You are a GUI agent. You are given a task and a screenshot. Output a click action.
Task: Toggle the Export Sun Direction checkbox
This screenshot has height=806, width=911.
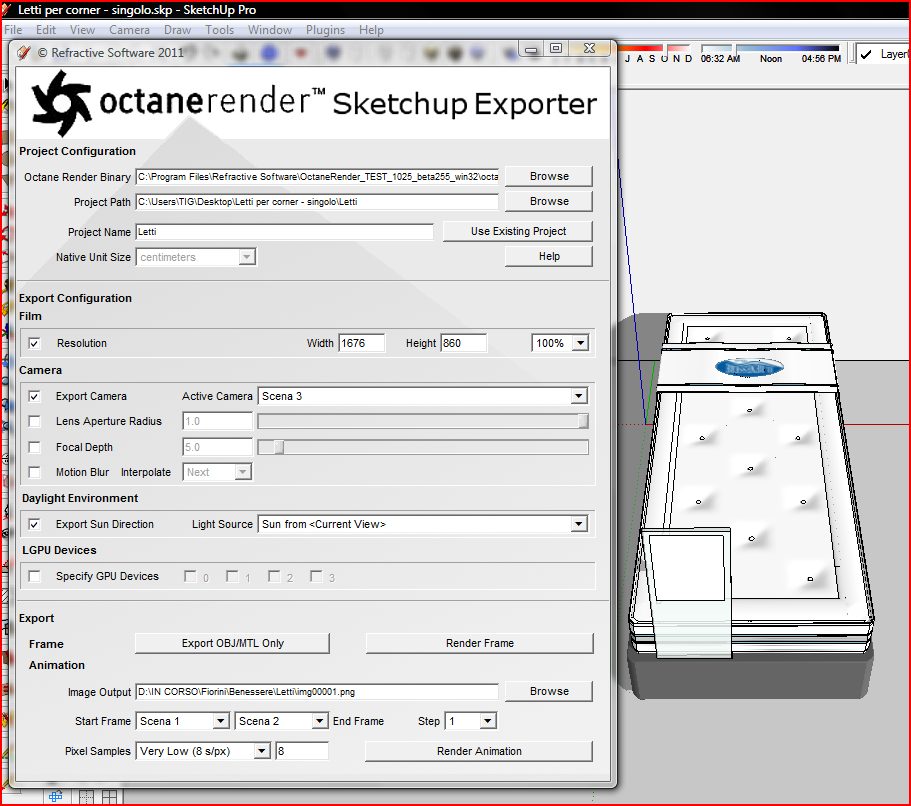pyautogui.click(x=34, y=524)
